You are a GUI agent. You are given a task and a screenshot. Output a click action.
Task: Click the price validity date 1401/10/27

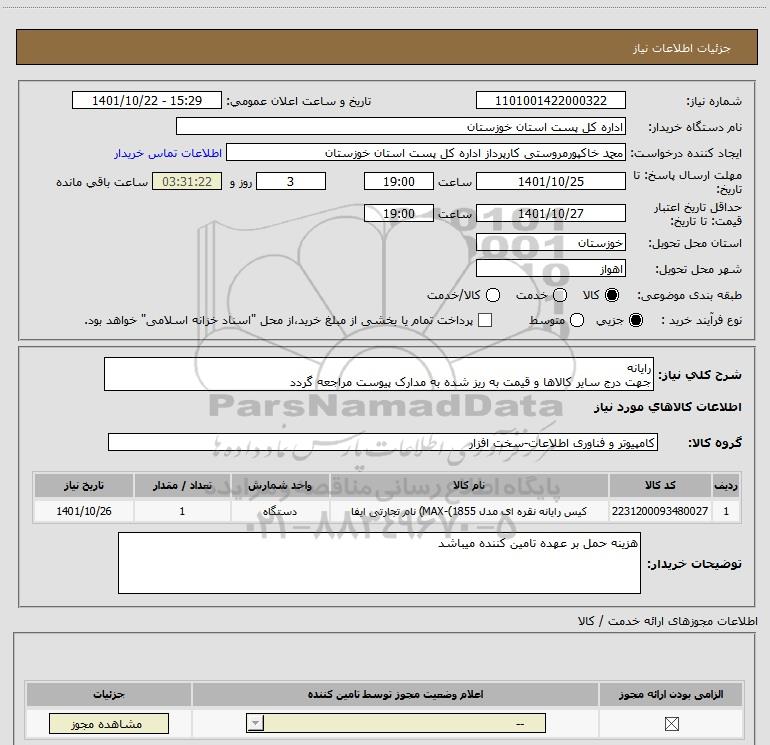(550, 213)
